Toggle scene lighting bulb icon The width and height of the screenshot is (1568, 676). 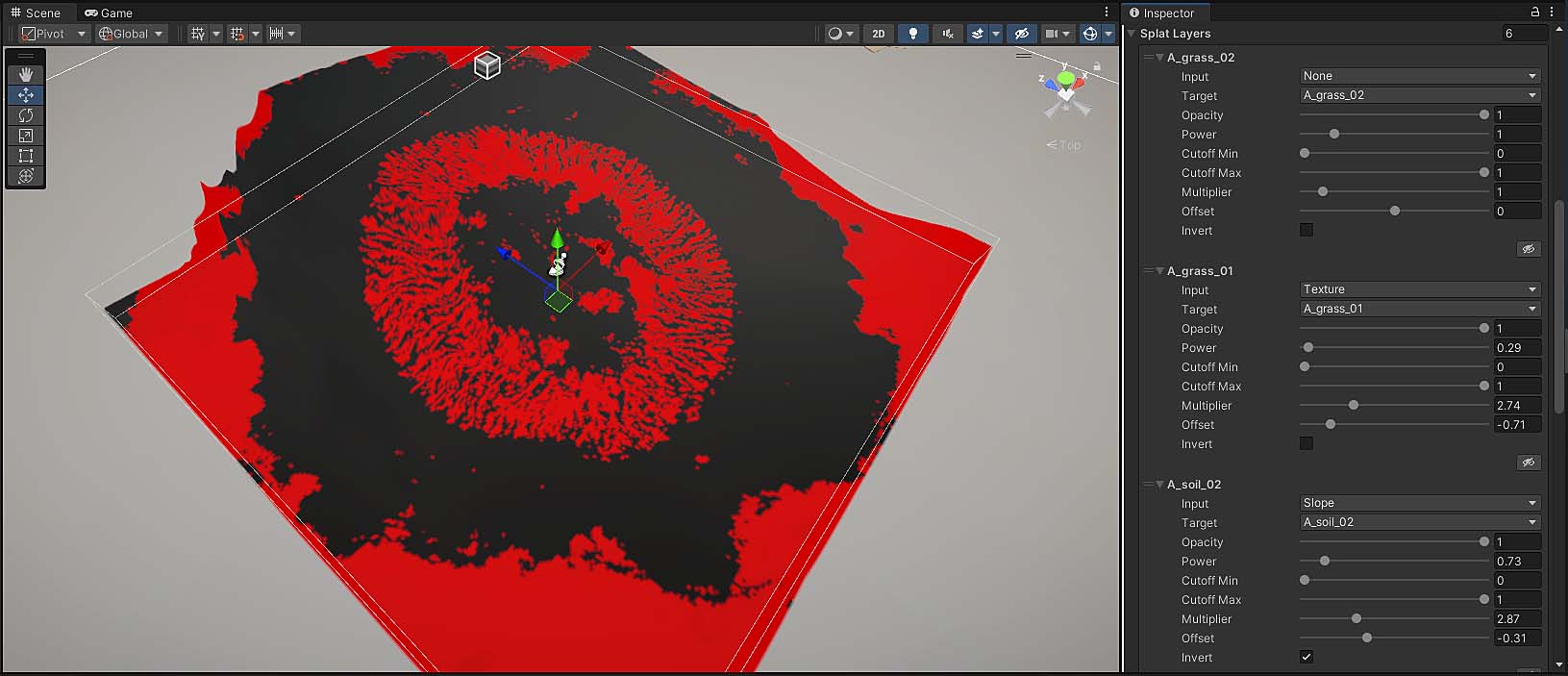(x=912, y=34)
